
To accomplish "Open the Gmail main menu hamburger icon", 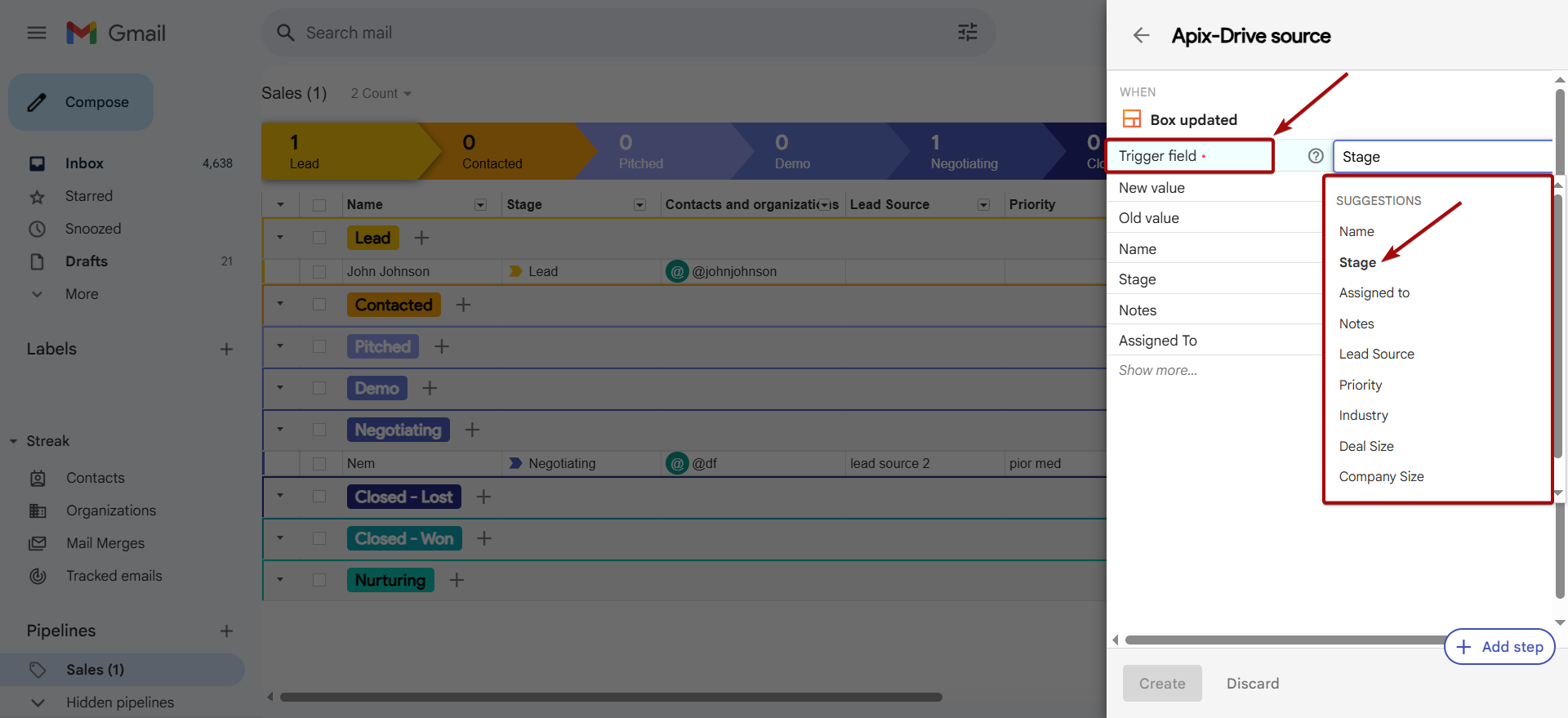I will click(x=37, y=33).
